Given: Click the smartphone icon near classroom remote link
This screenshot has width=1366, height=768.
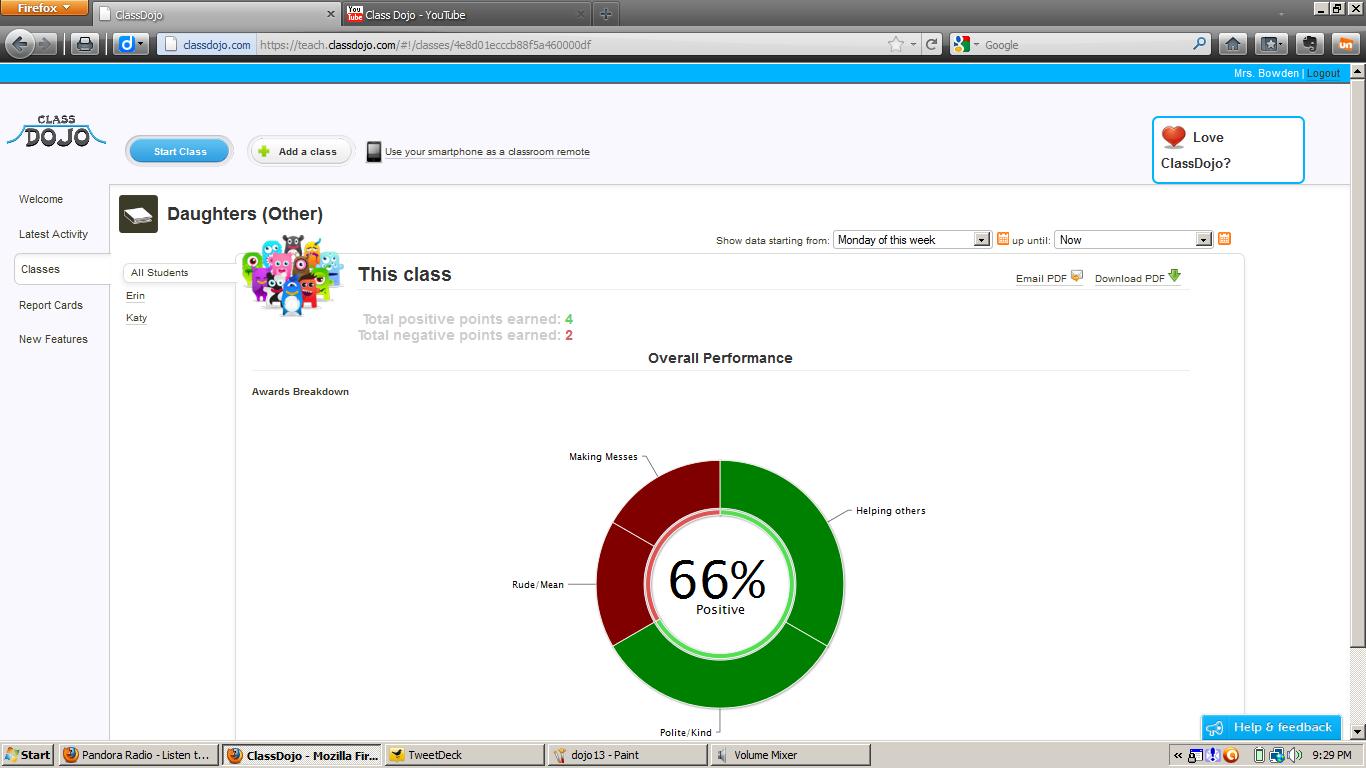Looking at the screenshot, I should click(x=374, y=150).
